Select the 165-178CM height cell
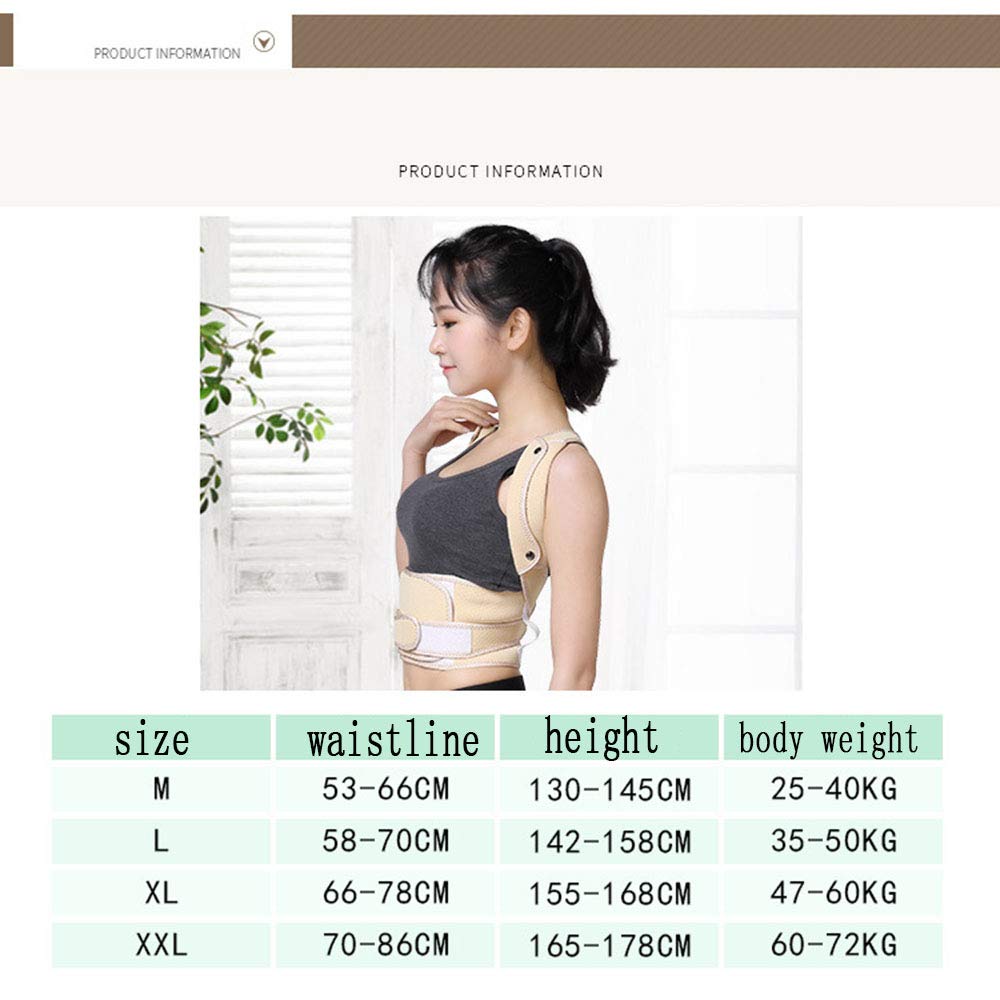This screenshot has height=1000, width=1000. pos(609,945)
